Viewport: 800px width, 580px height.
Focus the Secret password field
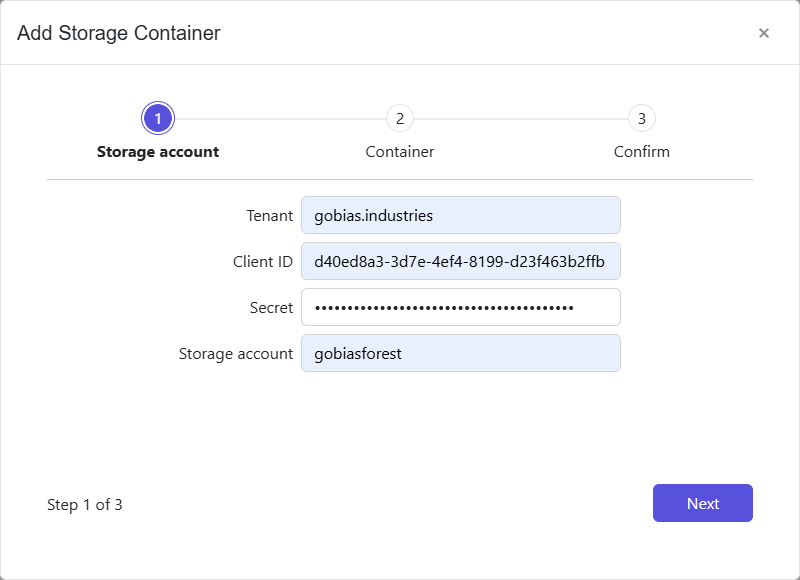pos(460,306)
